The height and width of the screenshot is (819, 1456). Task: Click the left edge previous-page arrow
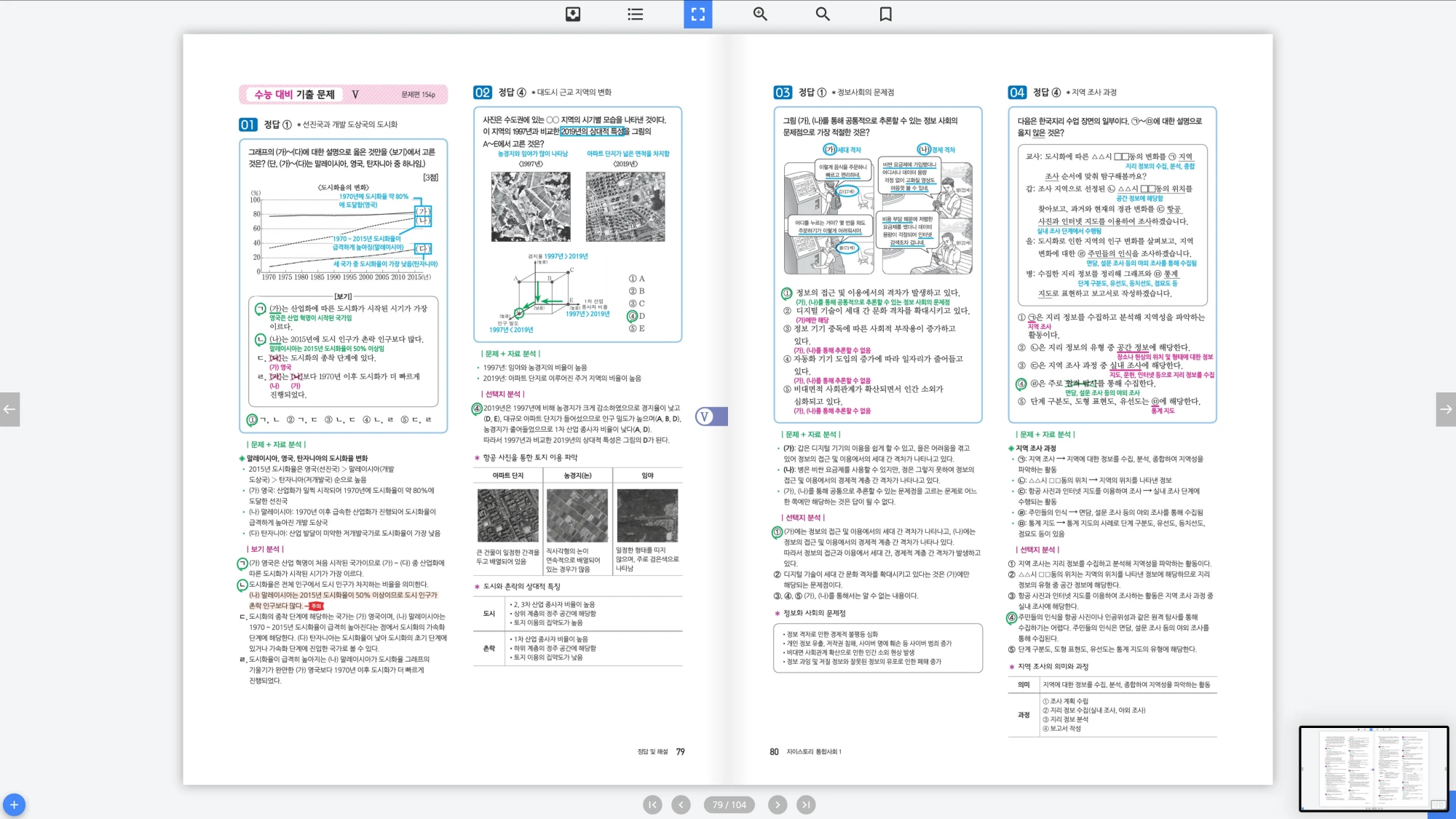[x=9, y=409]
